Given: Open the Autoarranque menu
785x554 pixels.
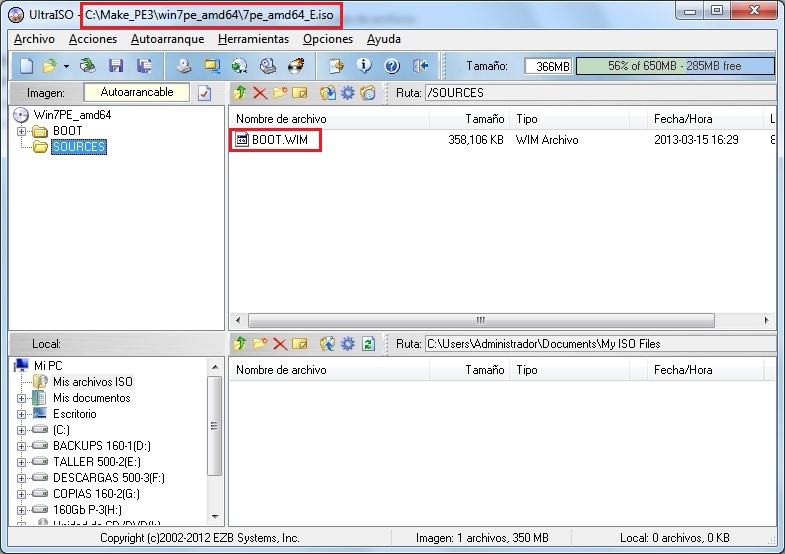Looking at the screenshot, I should tap(167, 39).
